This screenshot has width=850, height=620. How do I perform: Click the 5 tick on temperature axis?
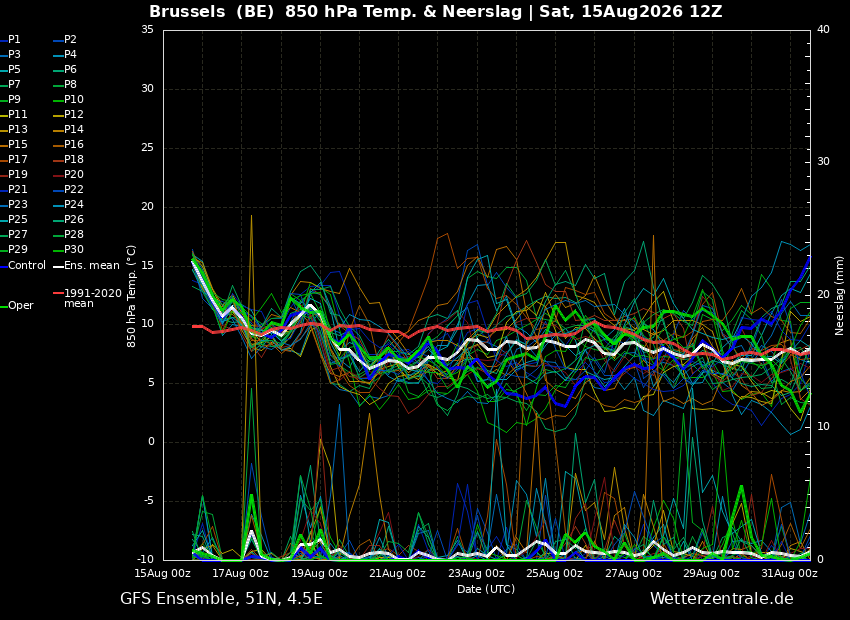[151, 383]
